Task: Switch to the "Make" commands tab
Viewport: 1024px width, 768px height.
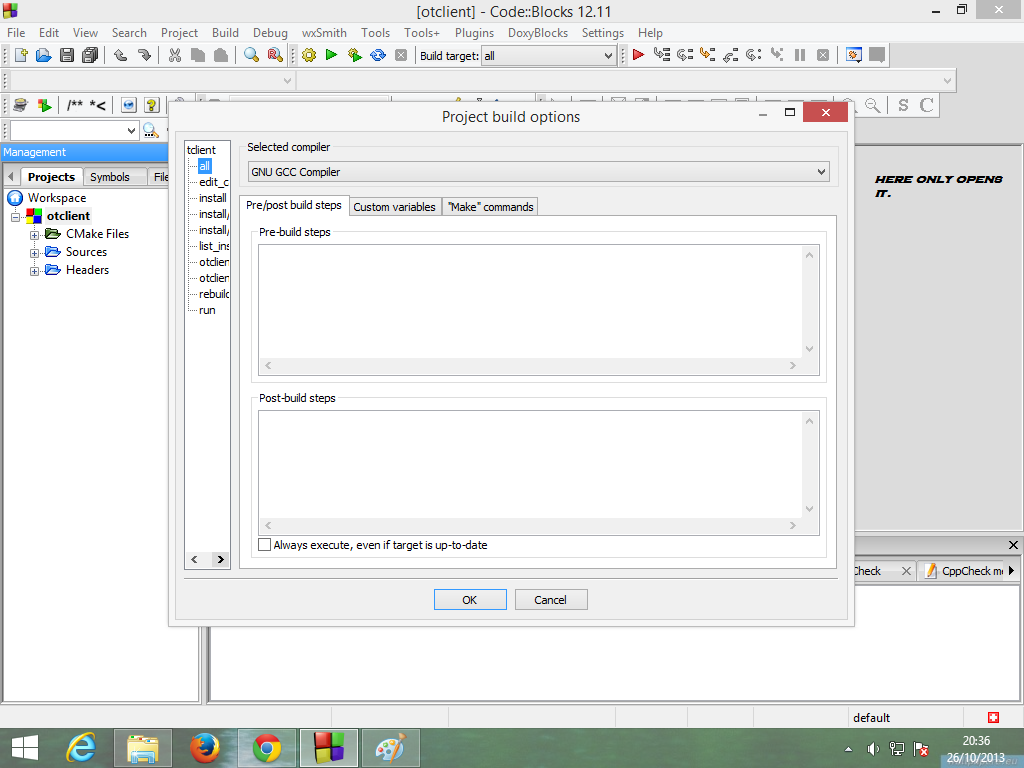Action: click(490, 206)
